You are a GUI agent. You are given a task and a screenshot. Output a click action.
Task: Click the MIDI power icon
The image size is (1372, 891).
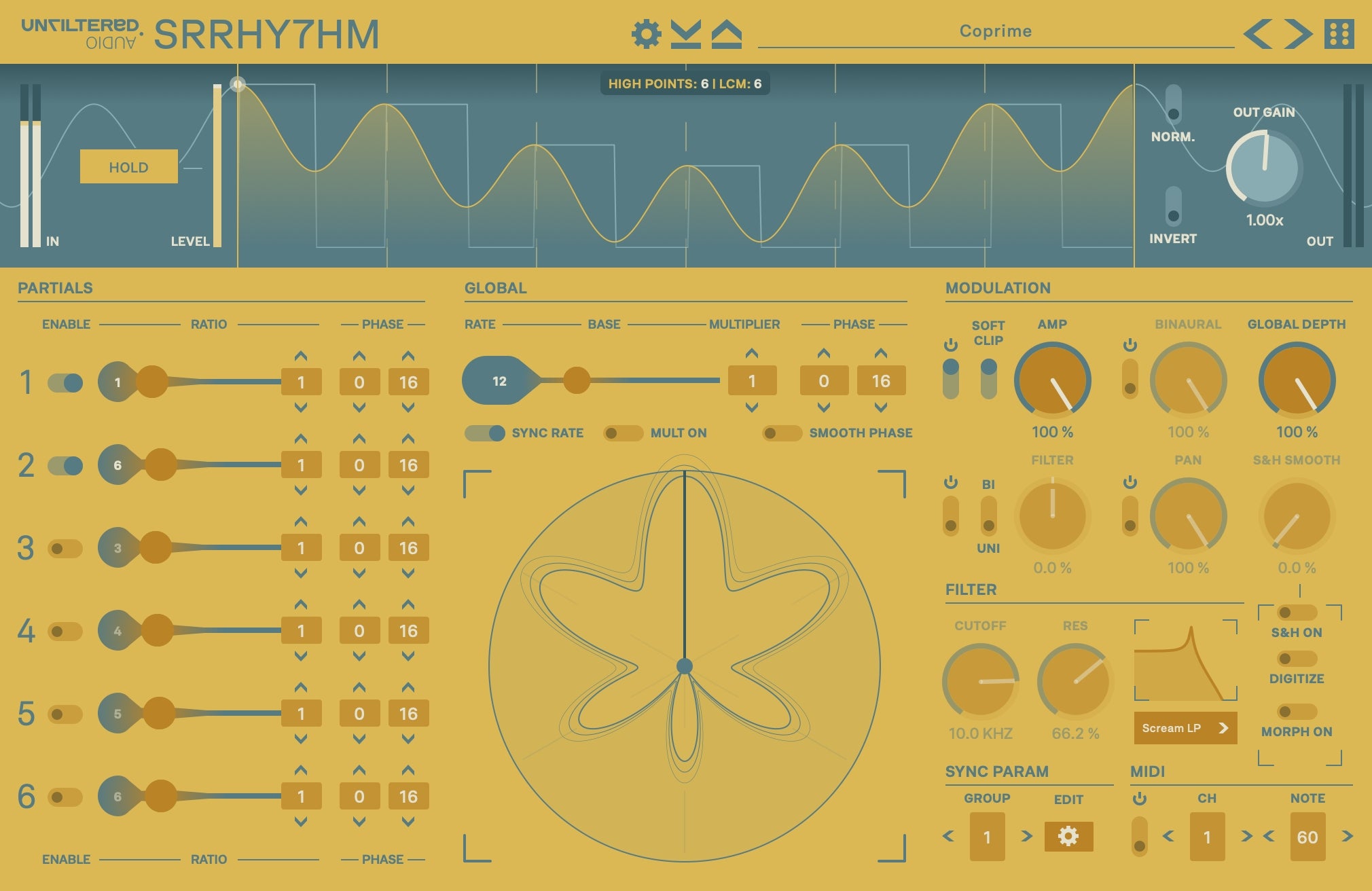1140,799
